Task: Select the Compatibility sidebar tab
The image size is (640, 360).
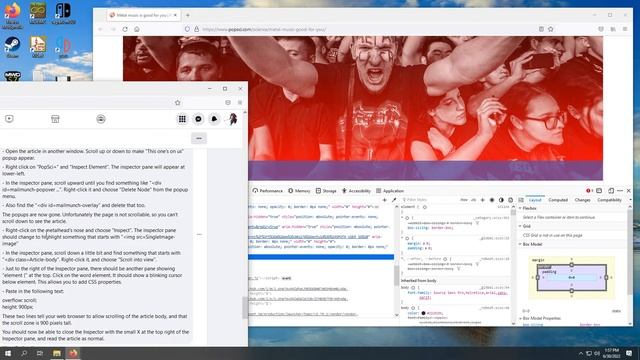Action: tap(609, 200)
